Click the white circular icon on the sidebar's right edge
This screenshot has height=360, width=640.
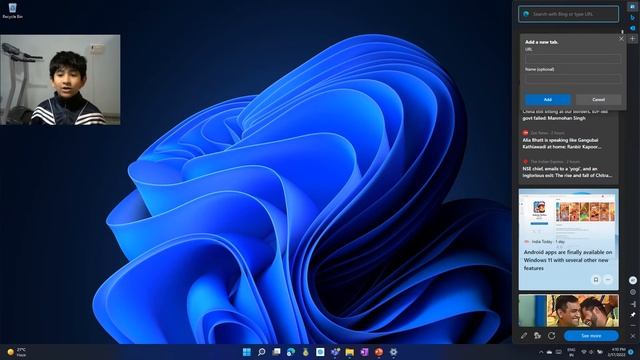point(633,280)
